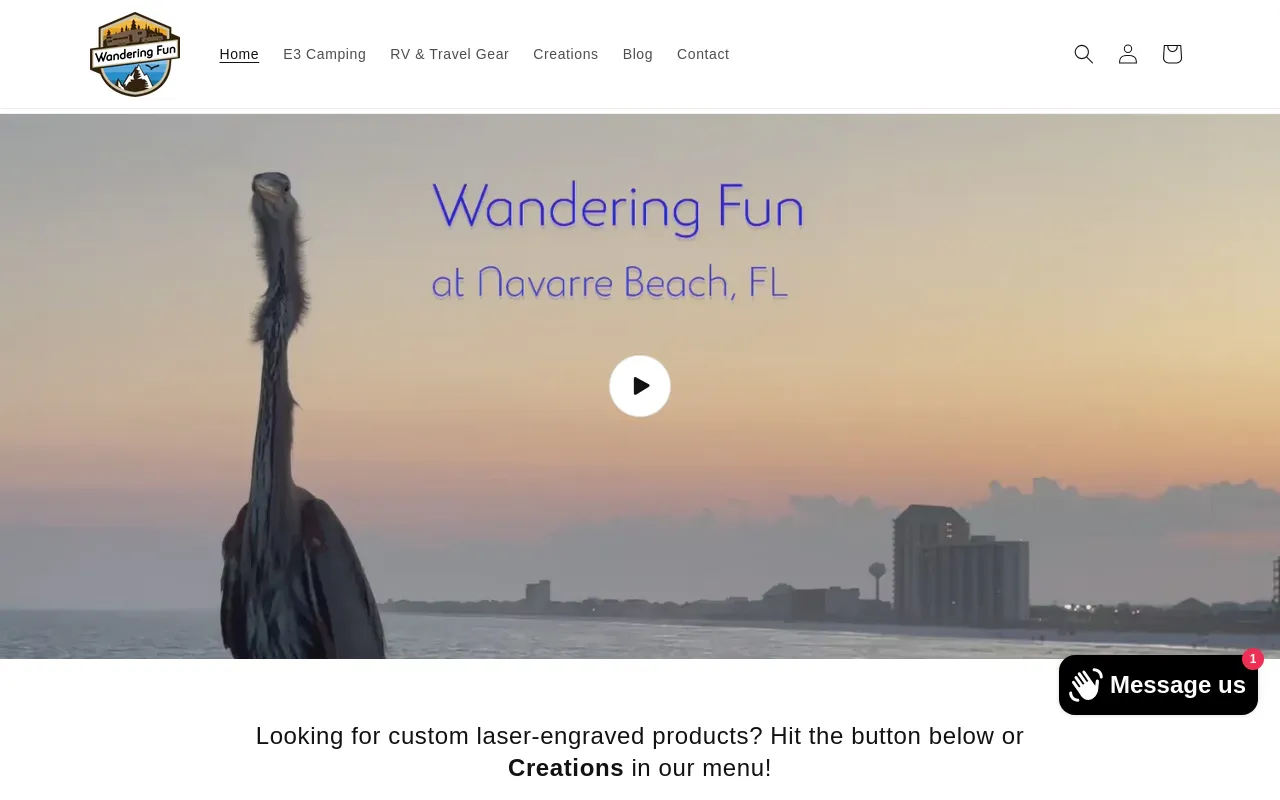The width and height of the screenshot is (1280, 800).
Task: Click the waving hand chat icon
Action: click(1086, 685)
